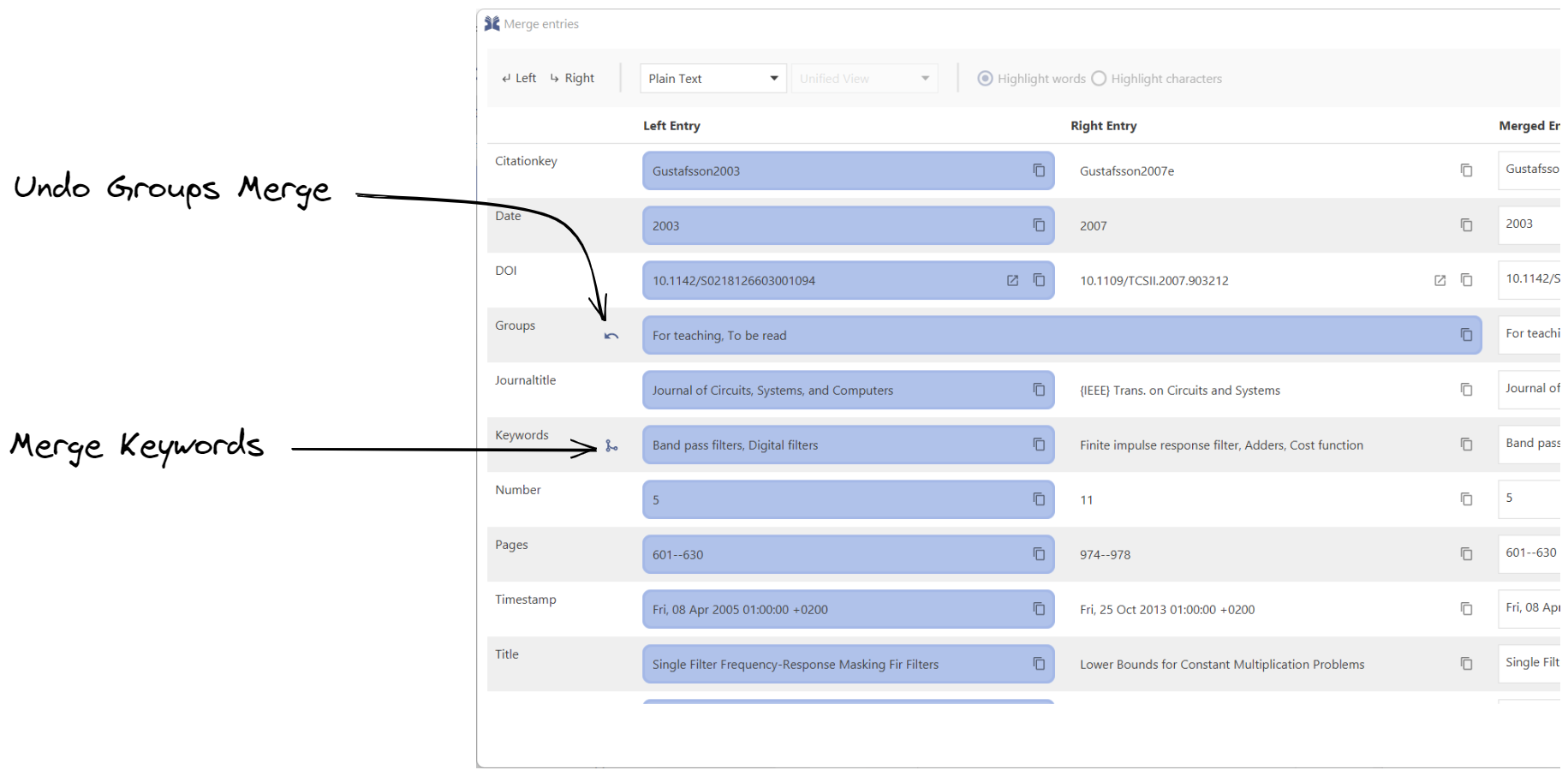The height and width of the screenshot is (776, 1568).
Task: Click the undo Groups merge icon
Action: (x=611, y=336)
